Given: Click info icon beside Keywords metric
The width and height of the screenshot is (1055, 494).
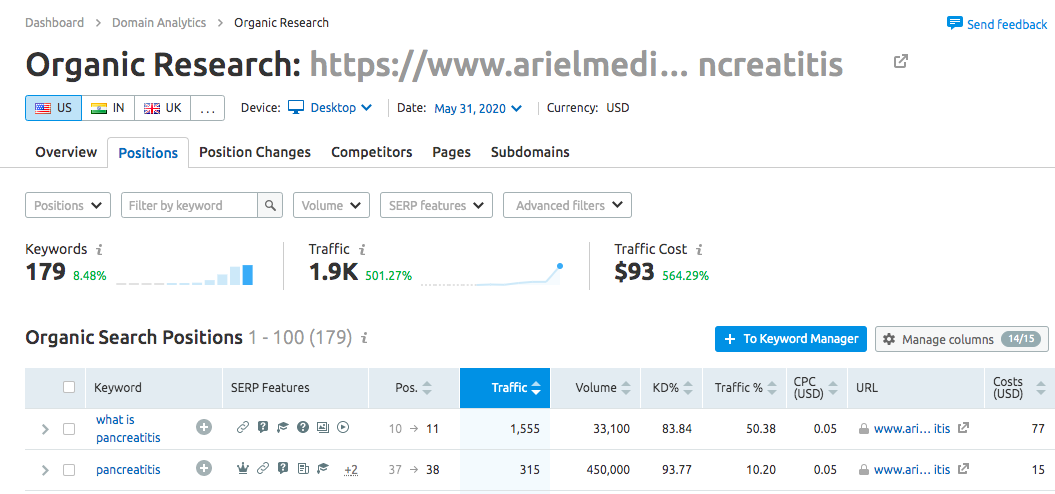Looking at the screenshot, I should click(x=99, y=249).
